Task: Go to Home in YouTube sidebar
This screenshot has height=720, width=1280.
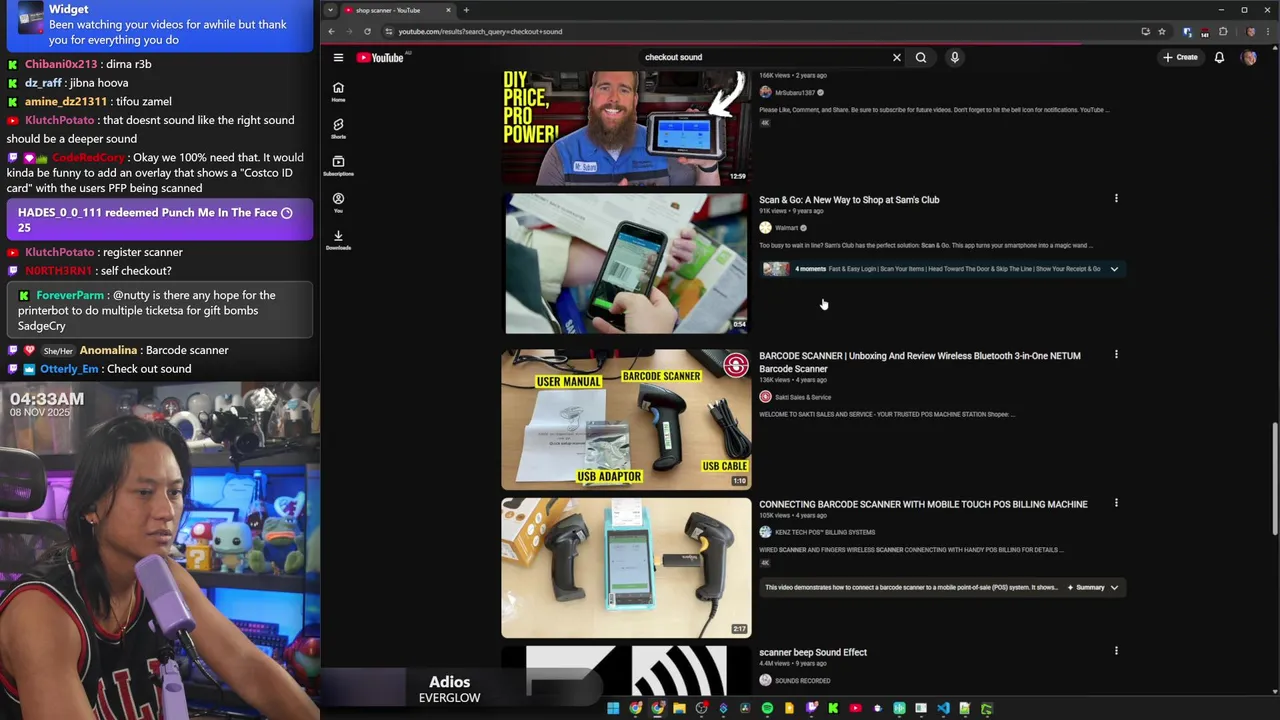Action: (338, 92)
